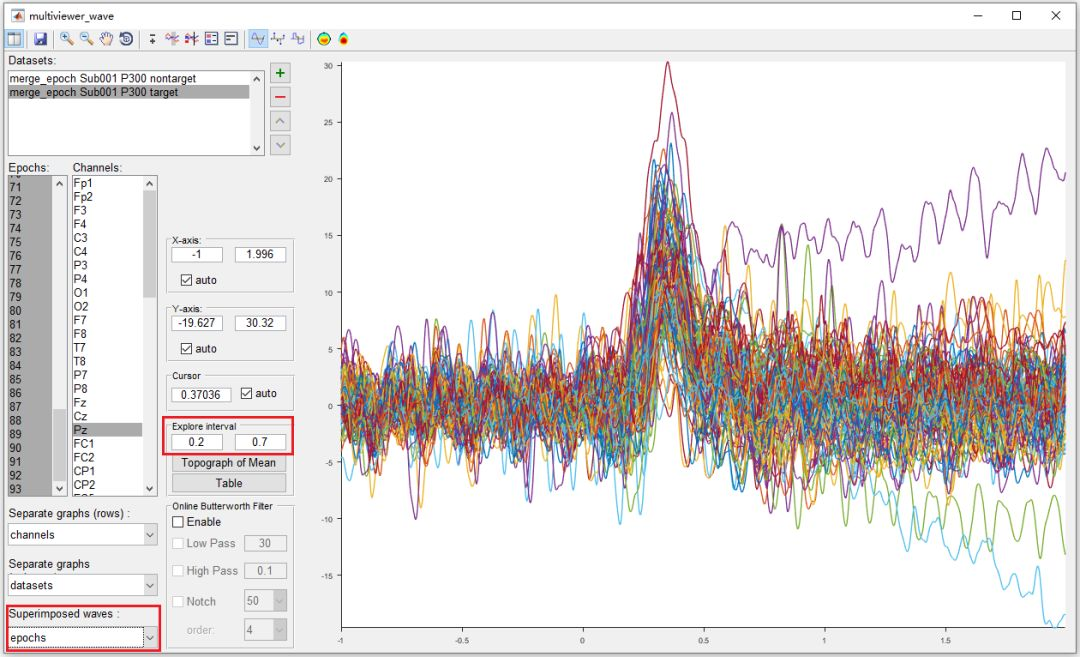Toggle the Low Pass checkbox
The image size is (1080, 657).
pyautogui.click(x=178, y=543)
